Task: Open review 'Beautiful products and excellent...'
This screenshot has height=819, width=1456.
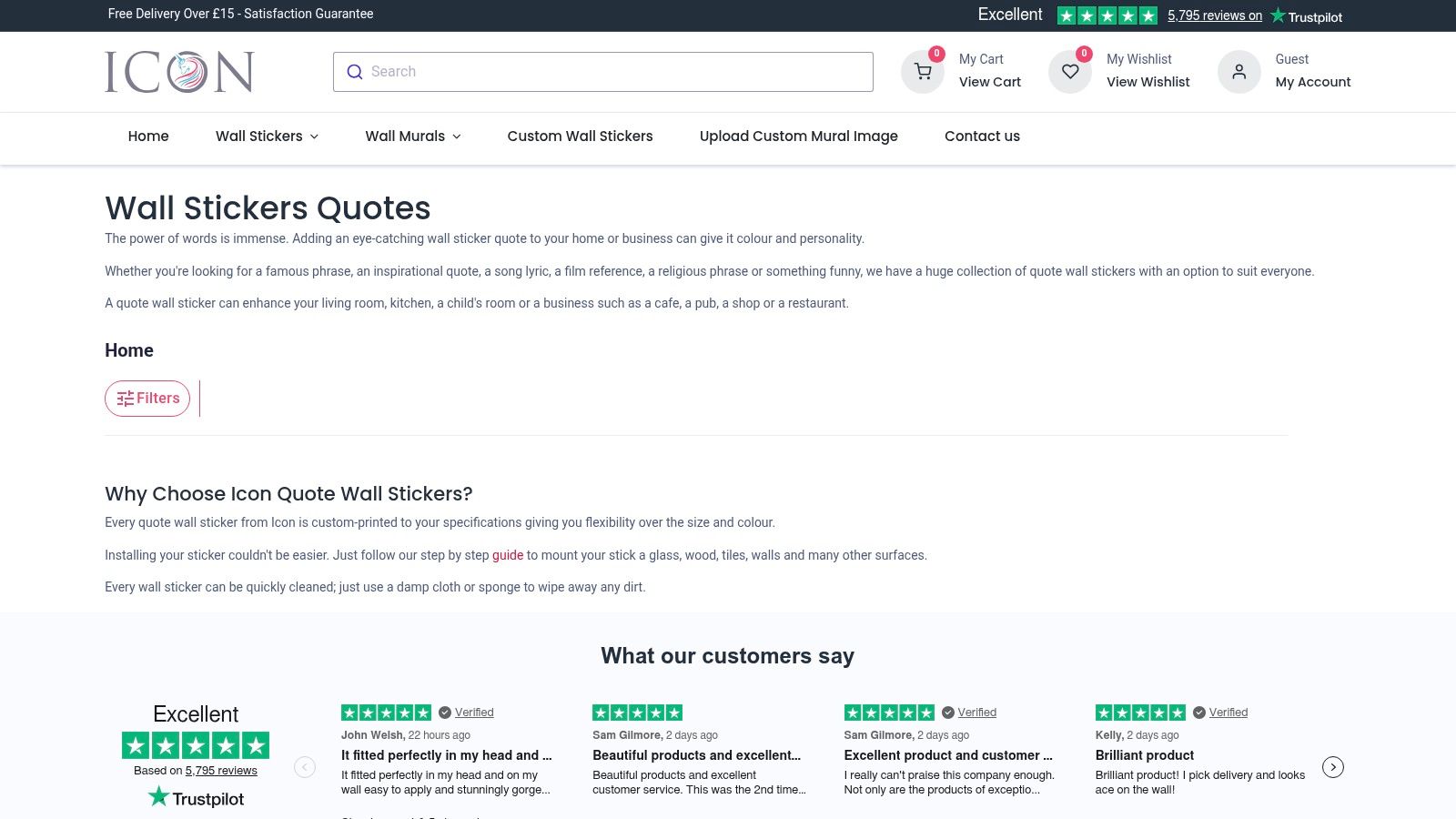Action: [x=697, y=755]
